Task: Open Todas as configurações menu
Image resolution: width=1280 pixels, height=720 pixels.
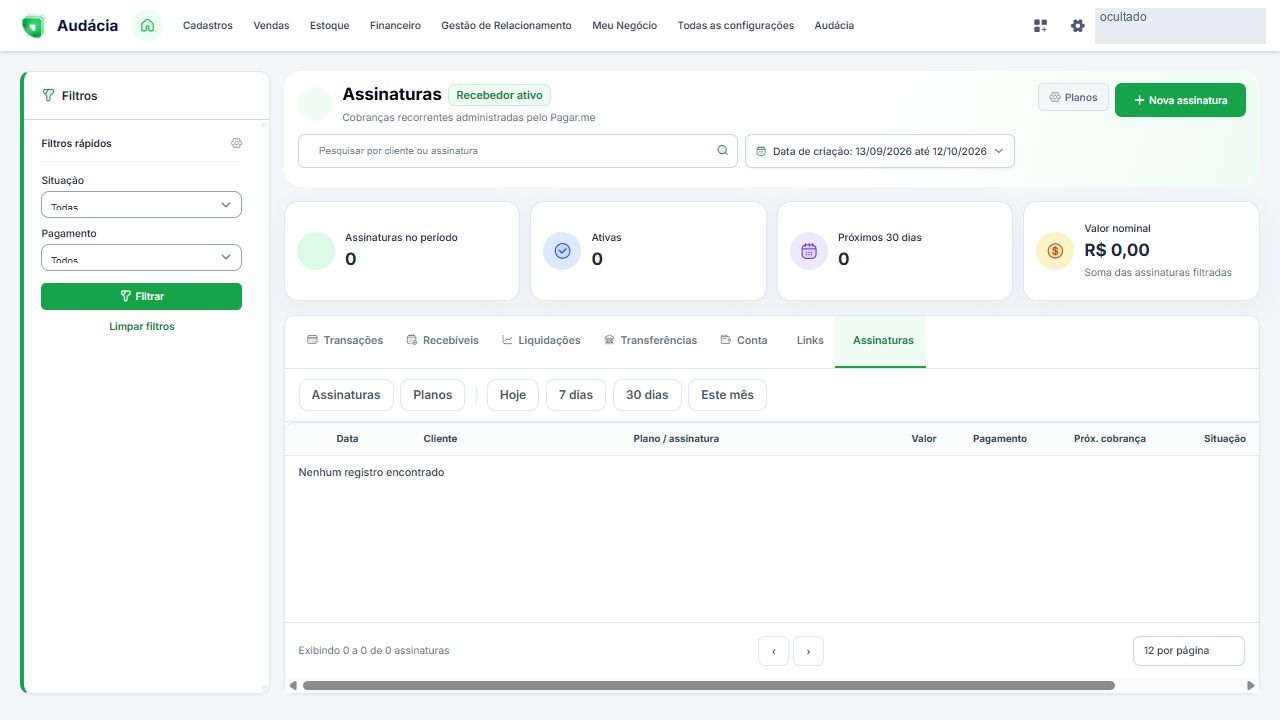Action: pyautogui.click(x=736, y=26)
